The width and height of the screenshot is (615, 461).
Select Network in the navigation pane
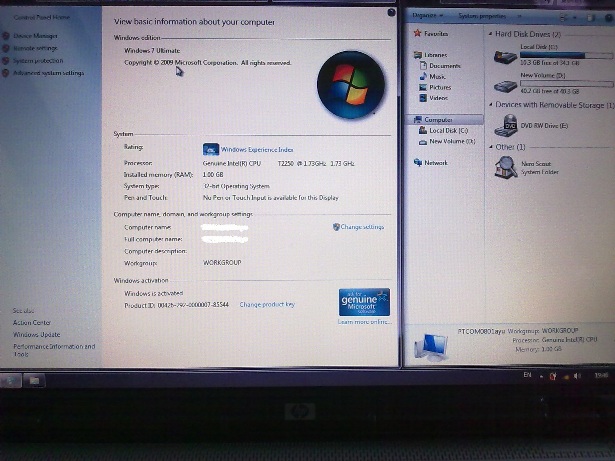pyautogui.click(x=436, y=162)
